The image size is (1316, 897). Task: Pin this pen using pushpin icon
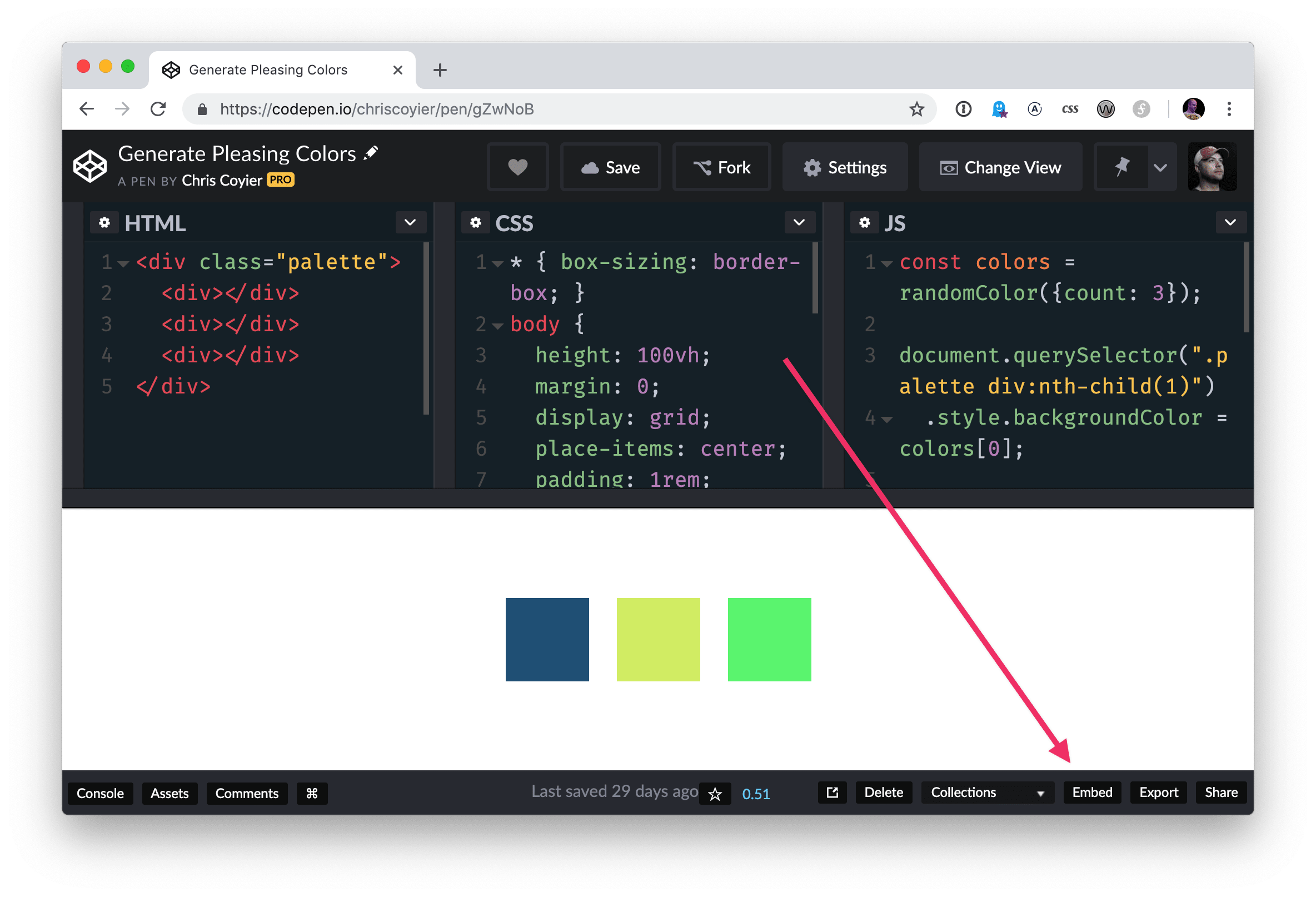point(1122,167)
